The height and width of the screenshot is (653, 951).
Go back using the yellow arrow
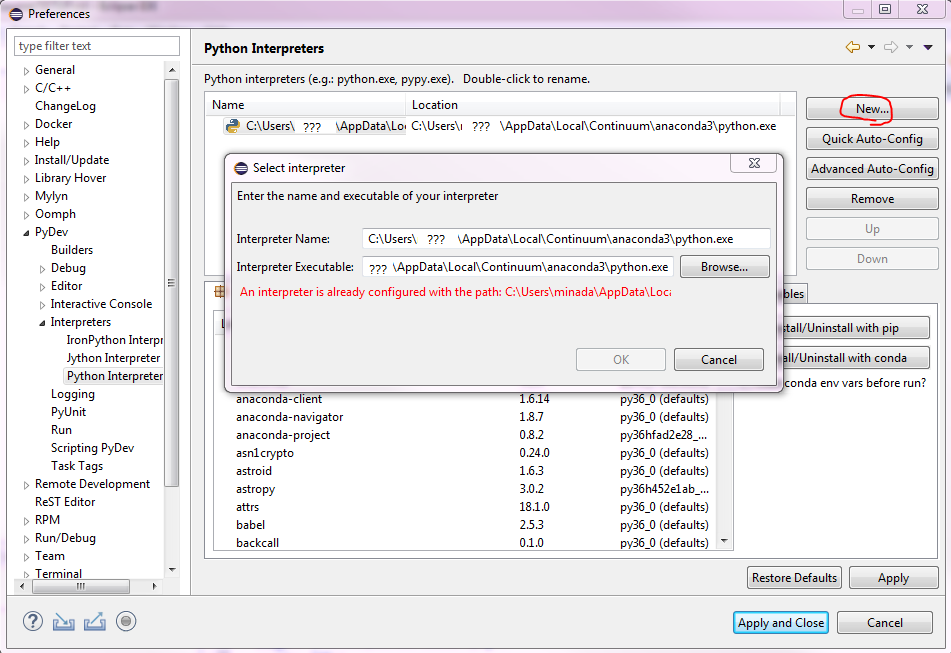click(x=852, y=47)
